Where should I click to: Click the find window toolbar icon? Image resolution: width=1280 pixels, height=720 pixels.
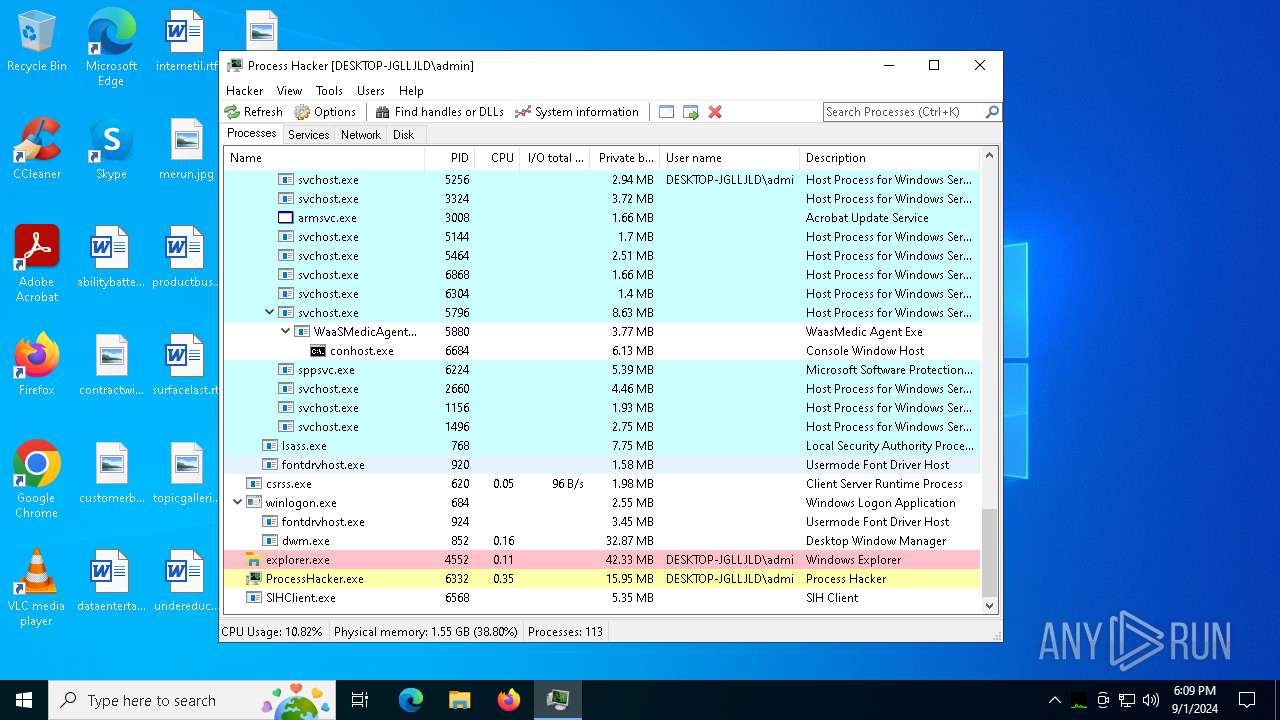666,112
